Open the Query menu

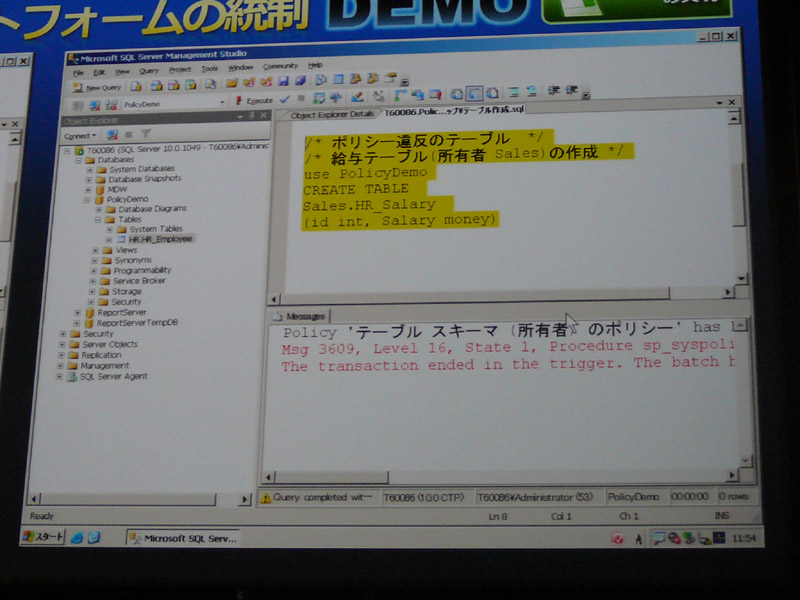149,71
